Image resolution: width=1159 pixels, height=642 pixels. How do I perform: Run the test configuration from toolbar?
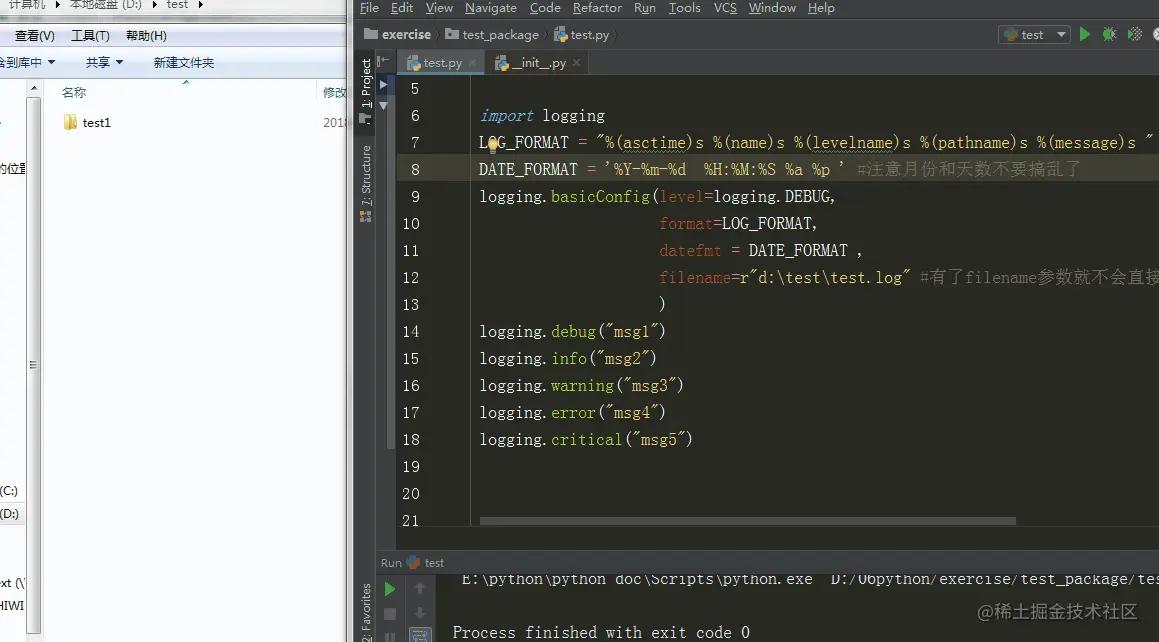(x=1084, y=34)
